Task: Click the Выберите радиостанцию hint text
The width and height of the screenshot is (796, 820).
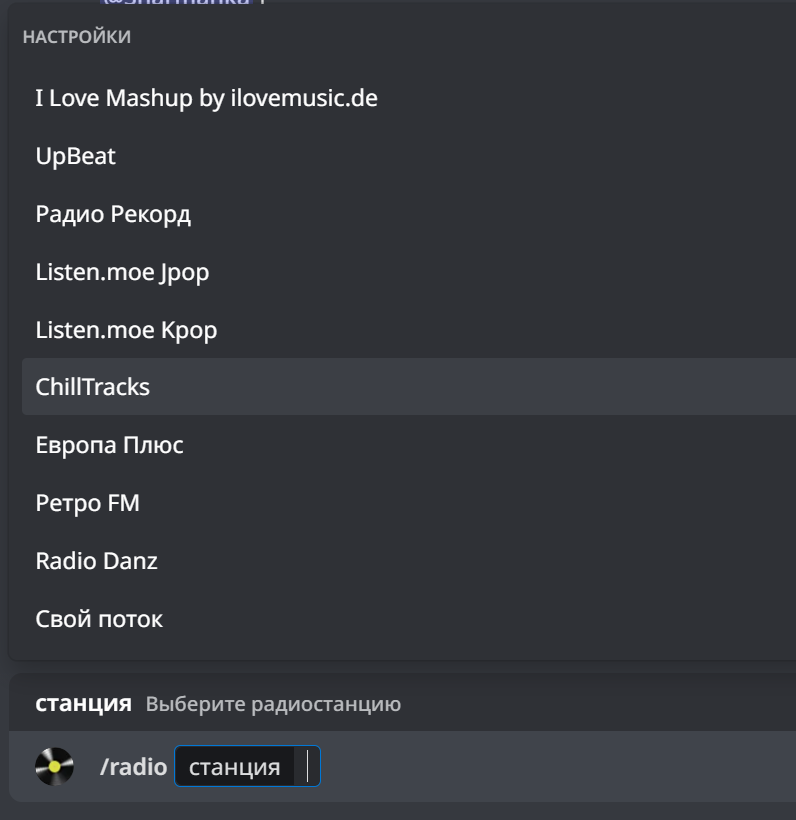Action: coord(273,704)
